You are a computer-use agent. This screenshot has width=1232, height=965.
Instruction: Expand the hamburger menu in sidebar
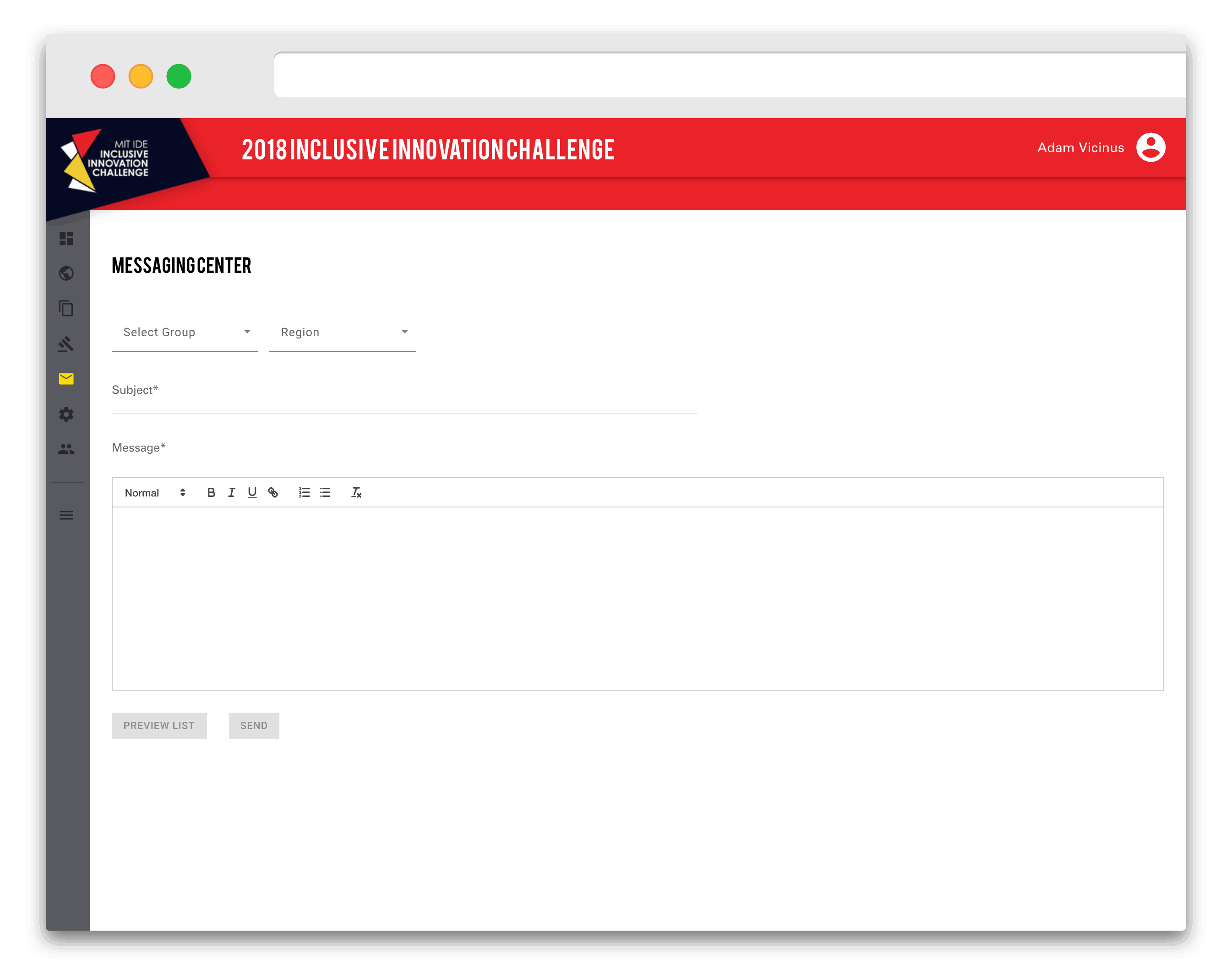tap(66, 515)
